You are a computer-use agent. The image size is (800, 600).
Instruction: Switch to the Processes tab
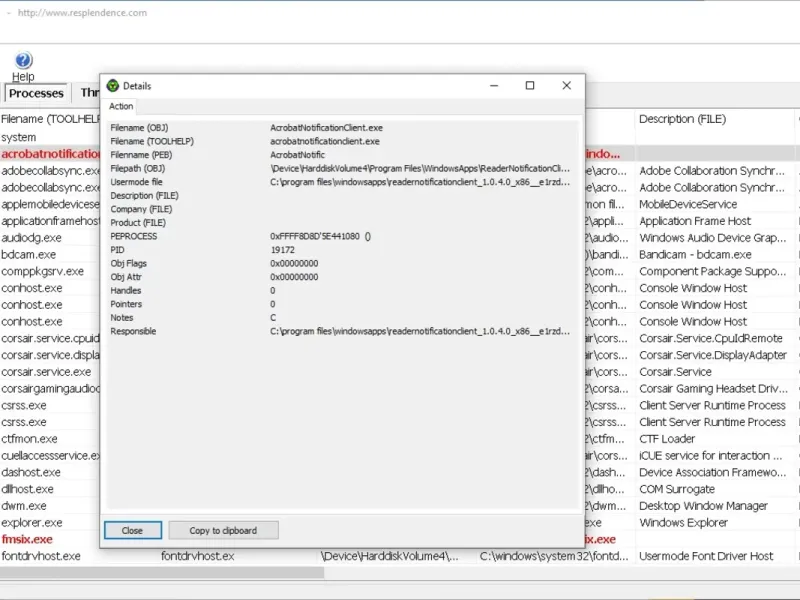(36, 93)
